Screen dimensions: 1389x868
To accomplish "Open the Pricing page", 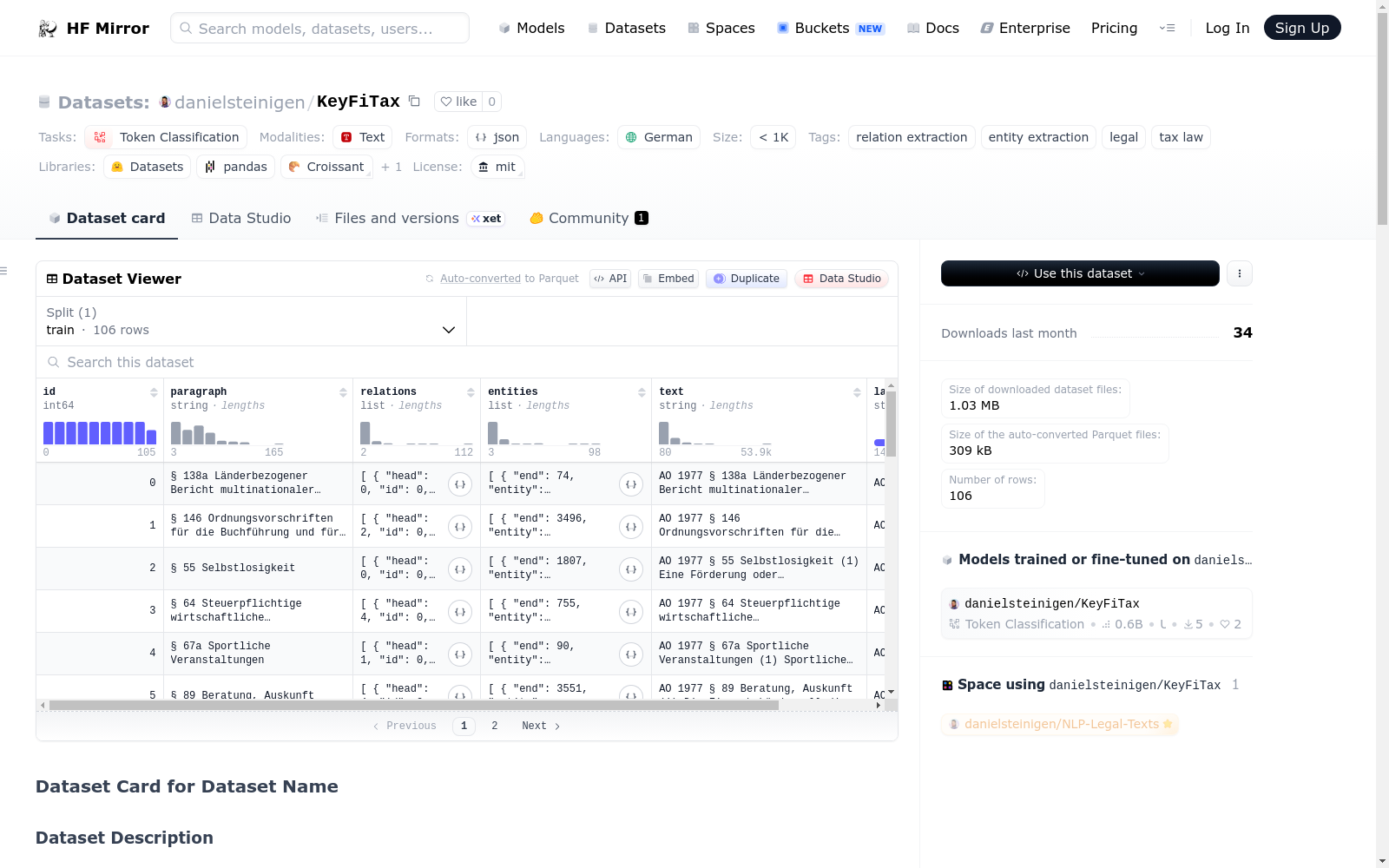I will point(1114,29).
